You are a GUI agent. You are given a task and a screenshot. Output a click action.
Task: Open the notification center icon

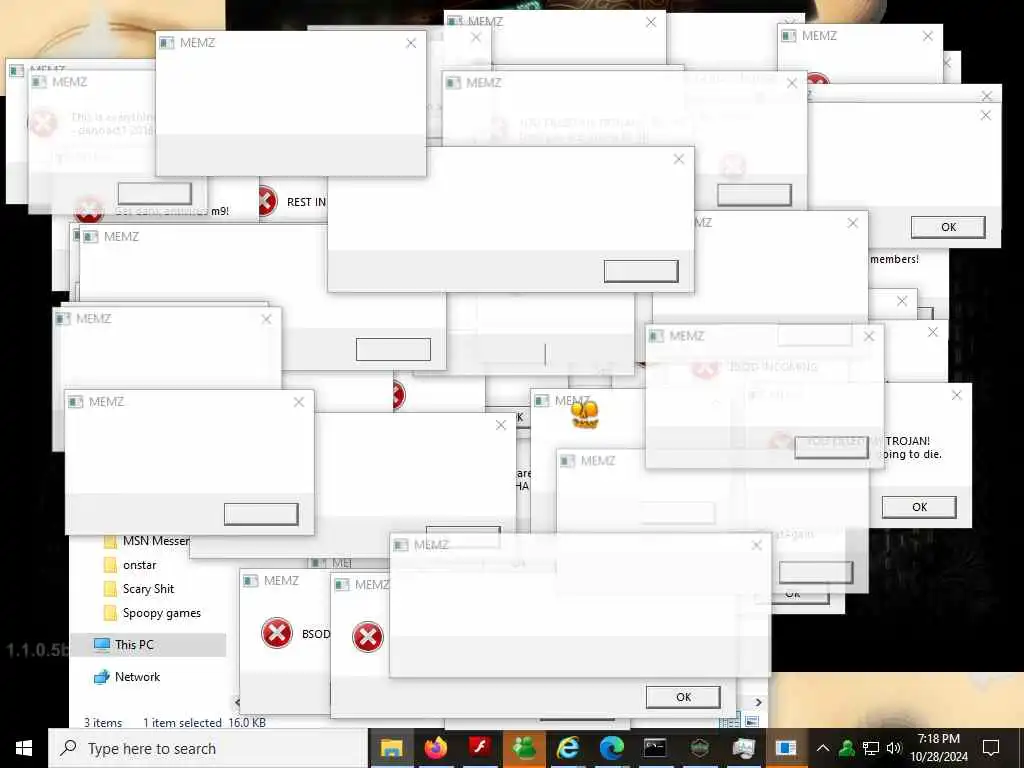click(991, 748)
